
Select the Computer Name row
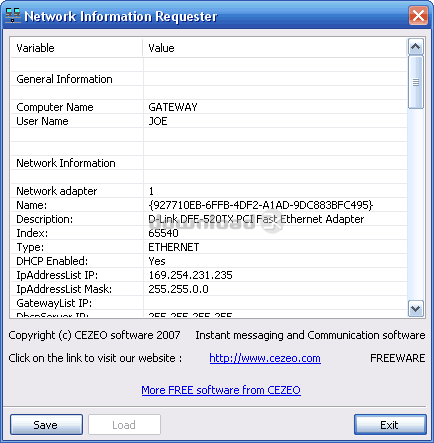coord(209,107)
